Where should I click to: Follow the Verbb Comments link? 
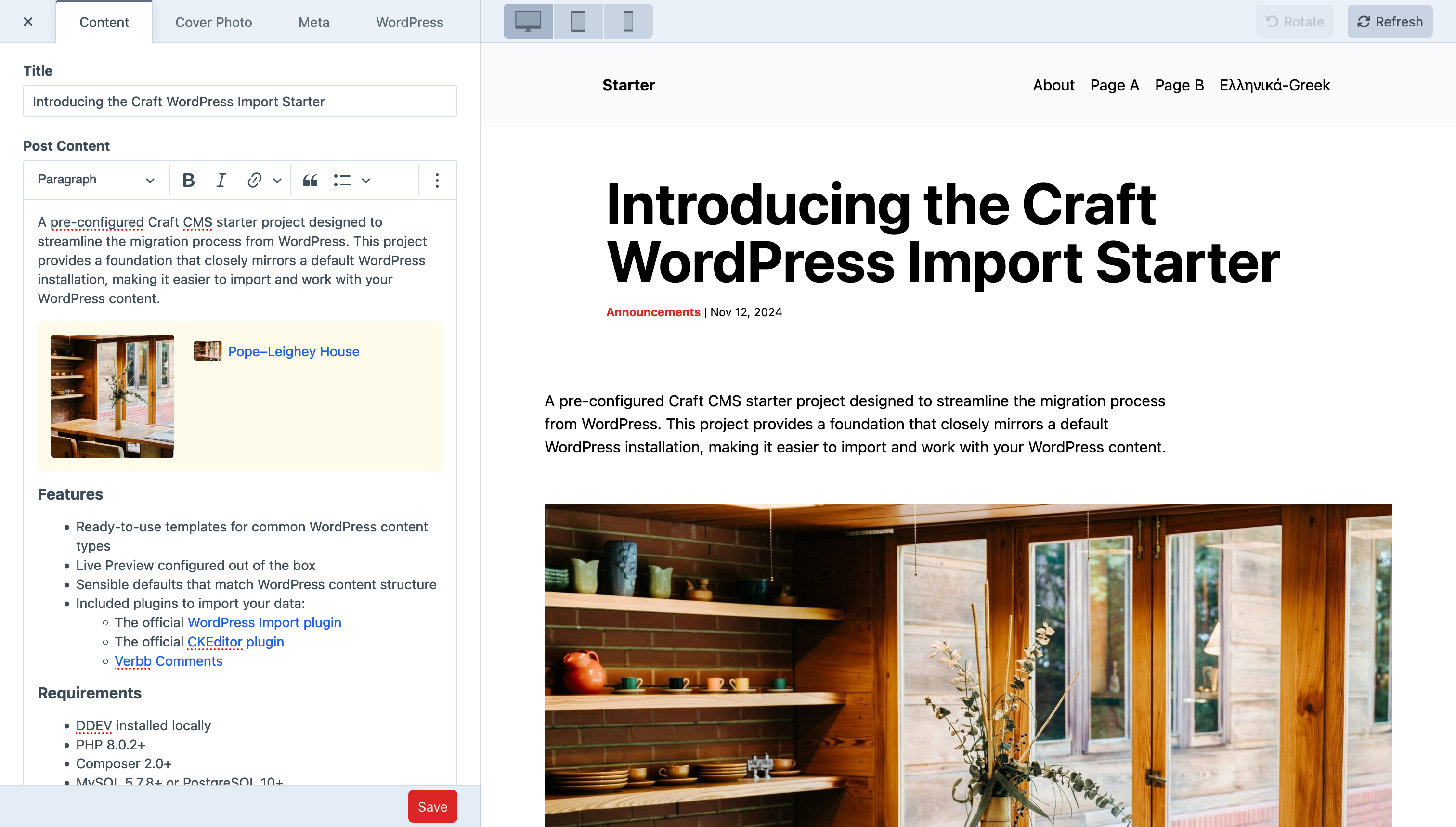169,661
